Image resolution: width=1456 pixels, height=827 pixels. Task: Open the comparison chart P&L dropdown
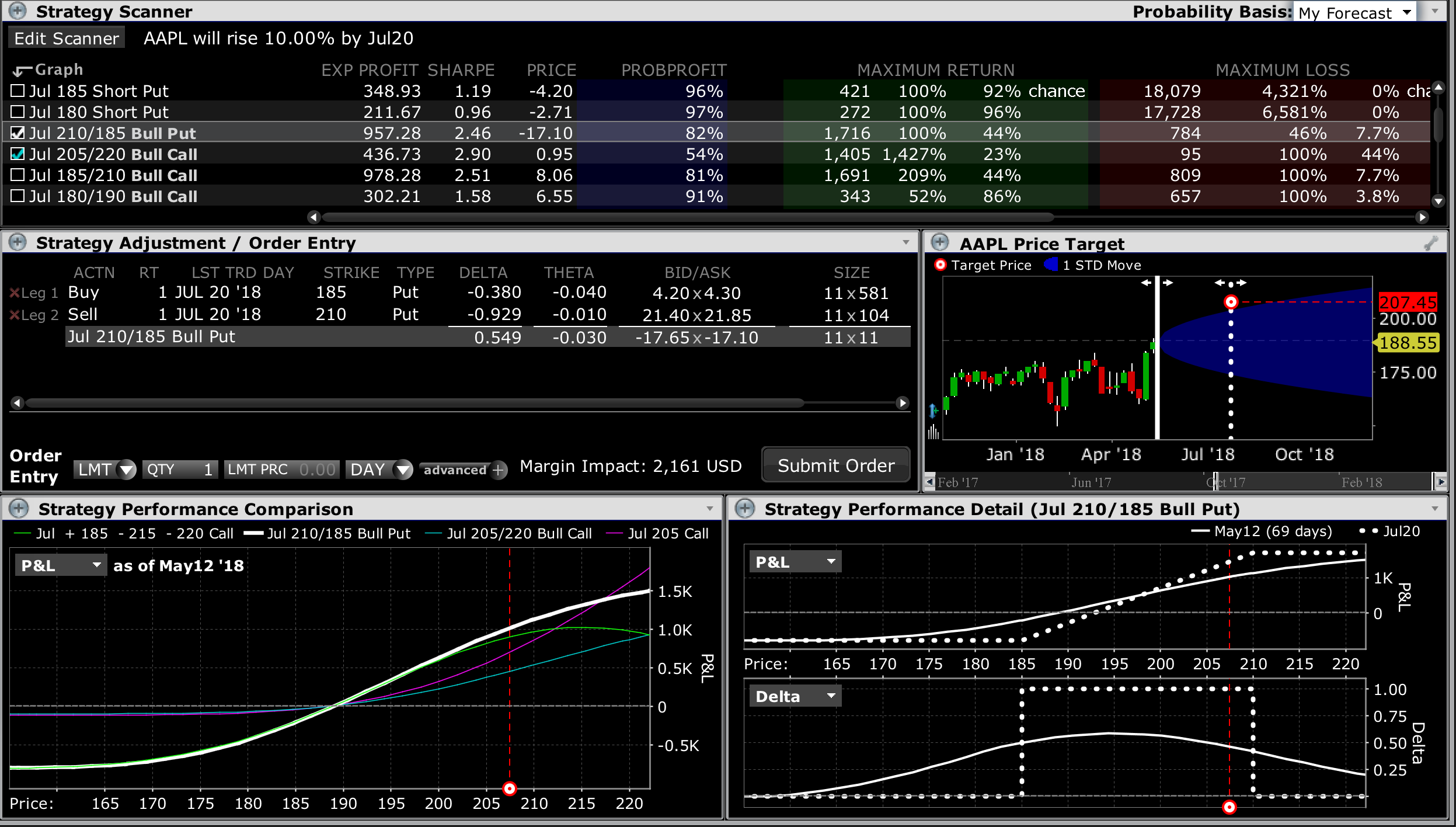[61, 565]
